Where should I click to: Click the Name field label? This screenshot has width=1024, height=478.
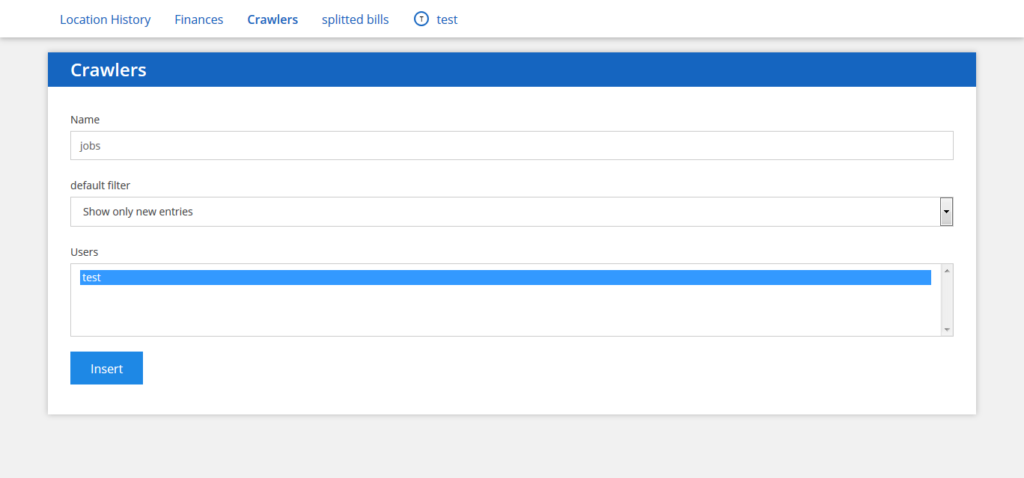pyautogui.click(x=85, y=119)
